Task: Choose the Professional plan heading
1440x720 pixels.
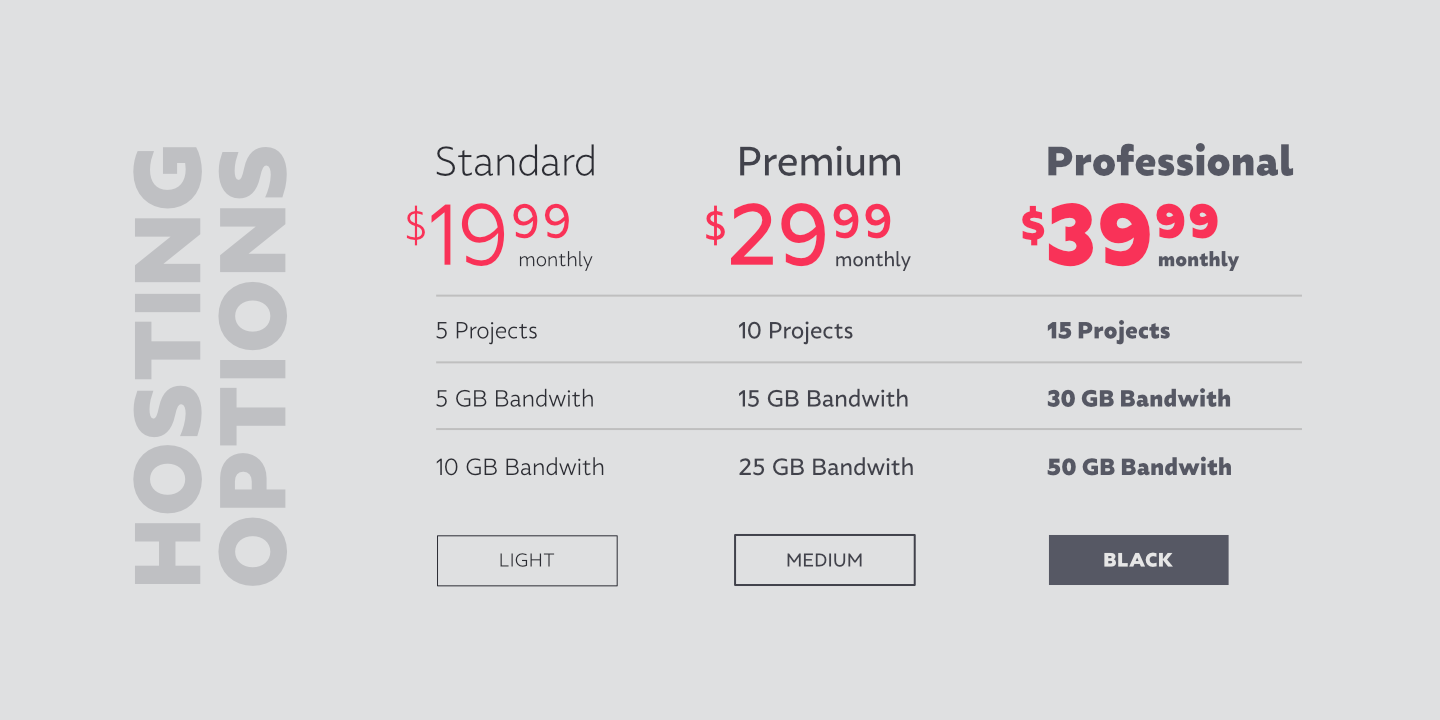Action: pos(1169,162)
